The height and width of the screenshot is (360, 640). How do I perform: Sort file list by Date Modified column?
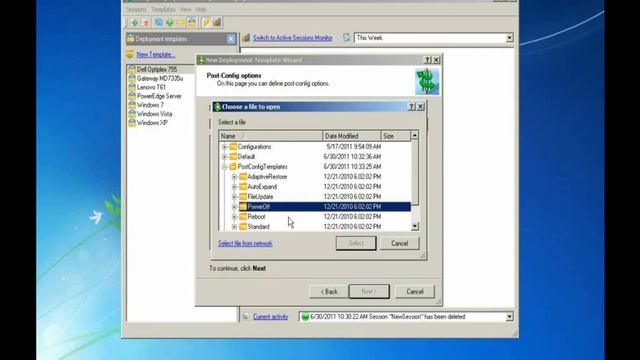coord(351,136)
